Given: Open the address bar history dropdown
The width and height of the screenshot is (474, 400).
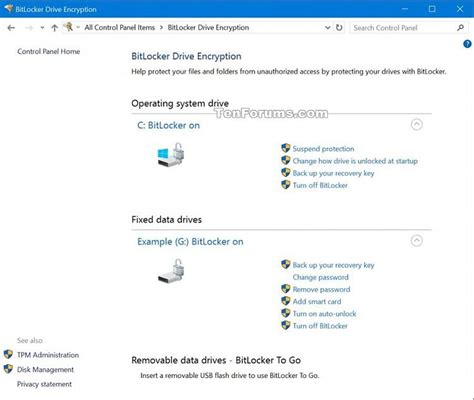Looking at the screenshot, I should 328,28.
